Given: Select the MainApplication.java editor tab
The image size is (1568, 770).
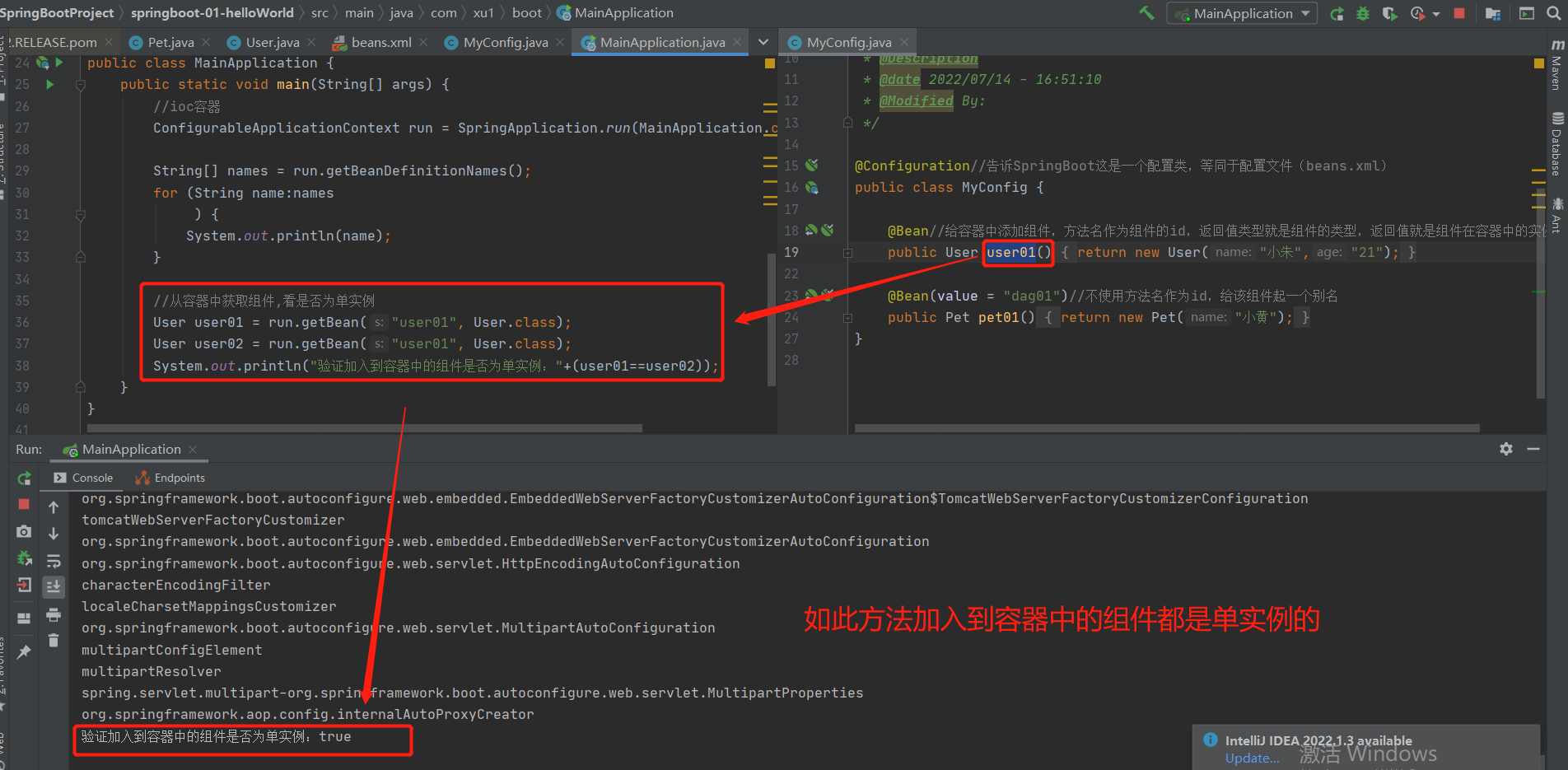Looking at the screenshot, I should 662,42.
